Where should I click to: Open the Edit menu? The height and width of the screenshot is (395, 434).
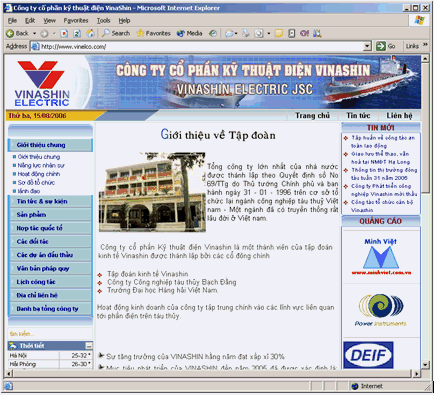tap(30, 20)
